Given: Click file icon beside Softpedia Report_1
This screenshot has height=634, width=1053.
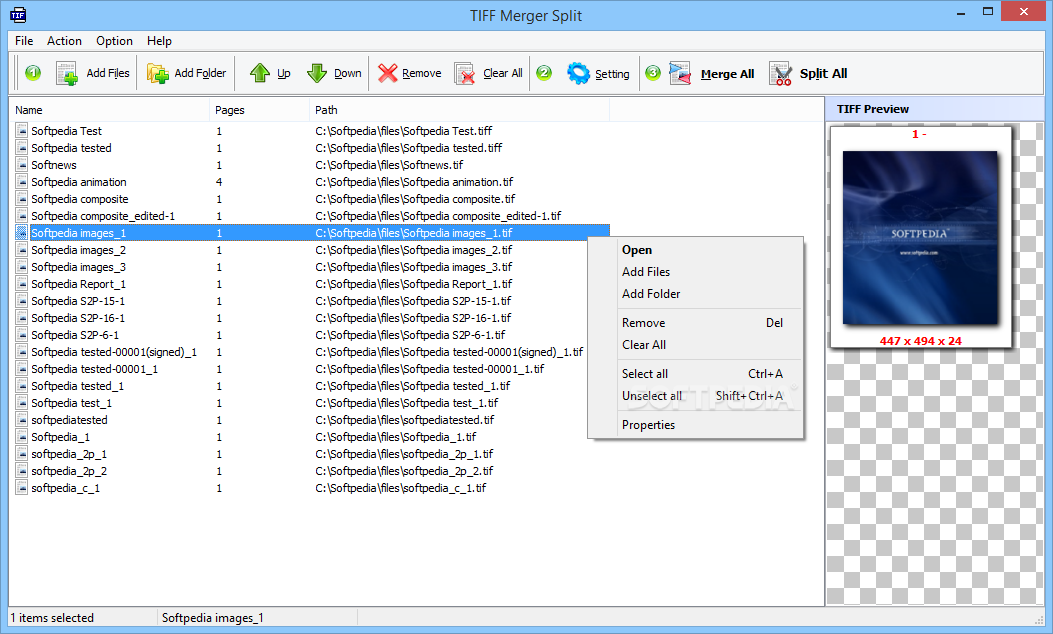Looking at the screenshot, I should tap(21, 283).
